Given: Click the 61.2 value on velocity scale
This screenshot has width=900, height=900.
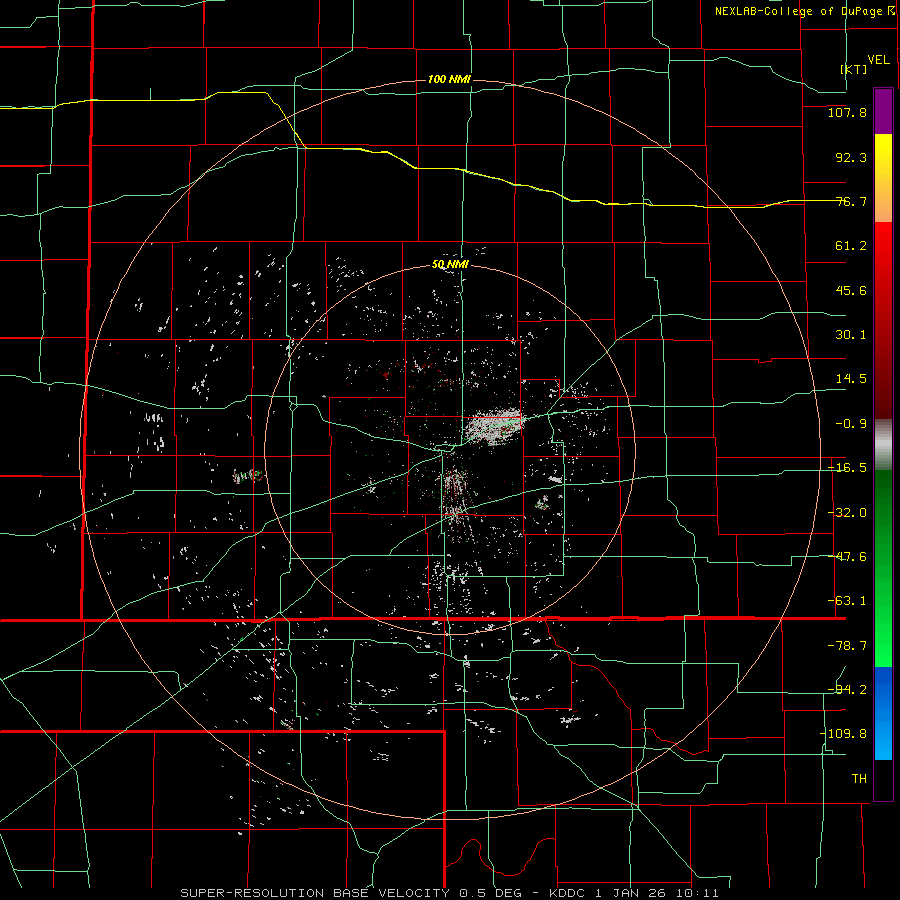Looking at the screenshot, I should tap(851, 246).
